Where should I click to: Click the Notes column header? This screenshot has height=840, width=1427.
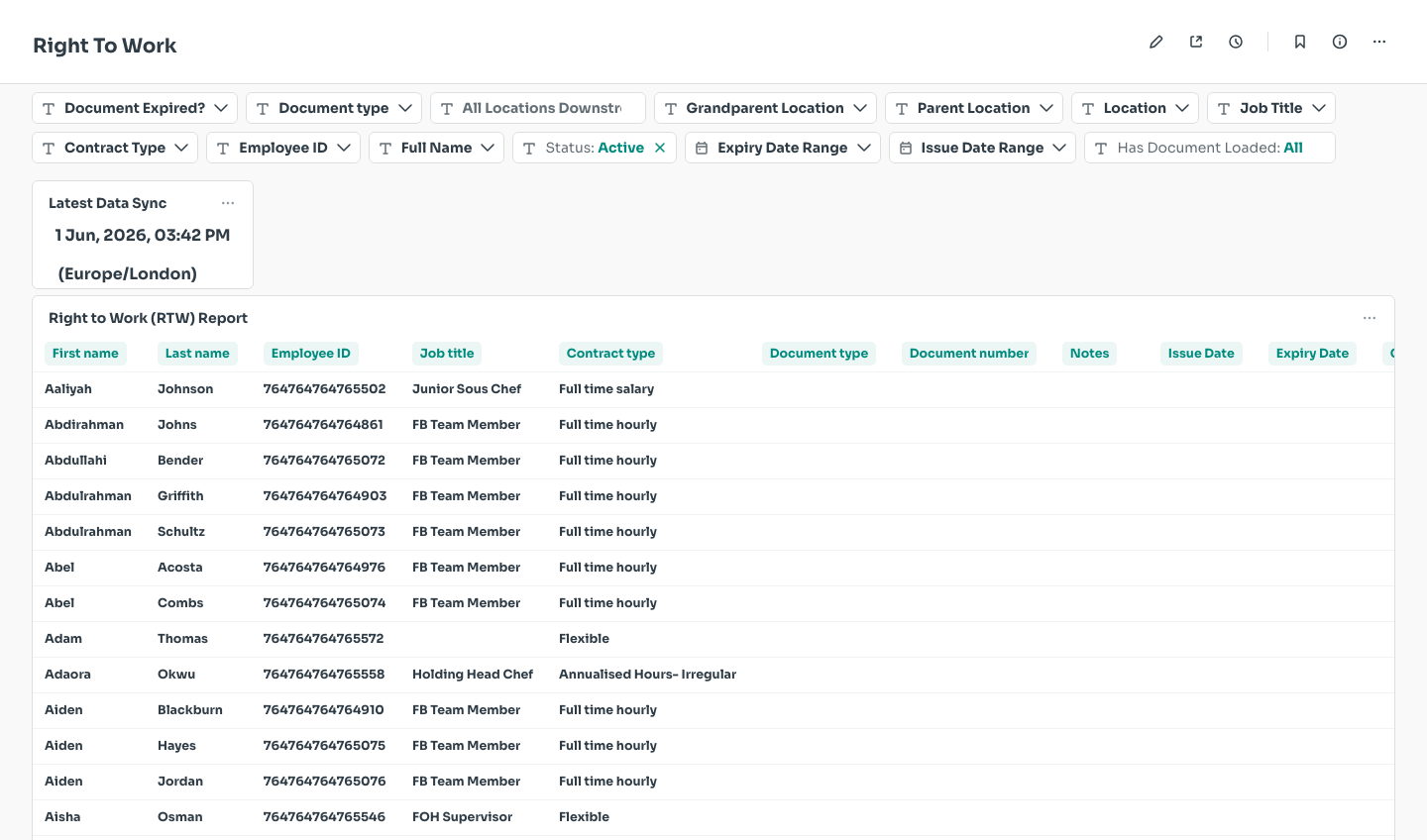coord(1089,354)
